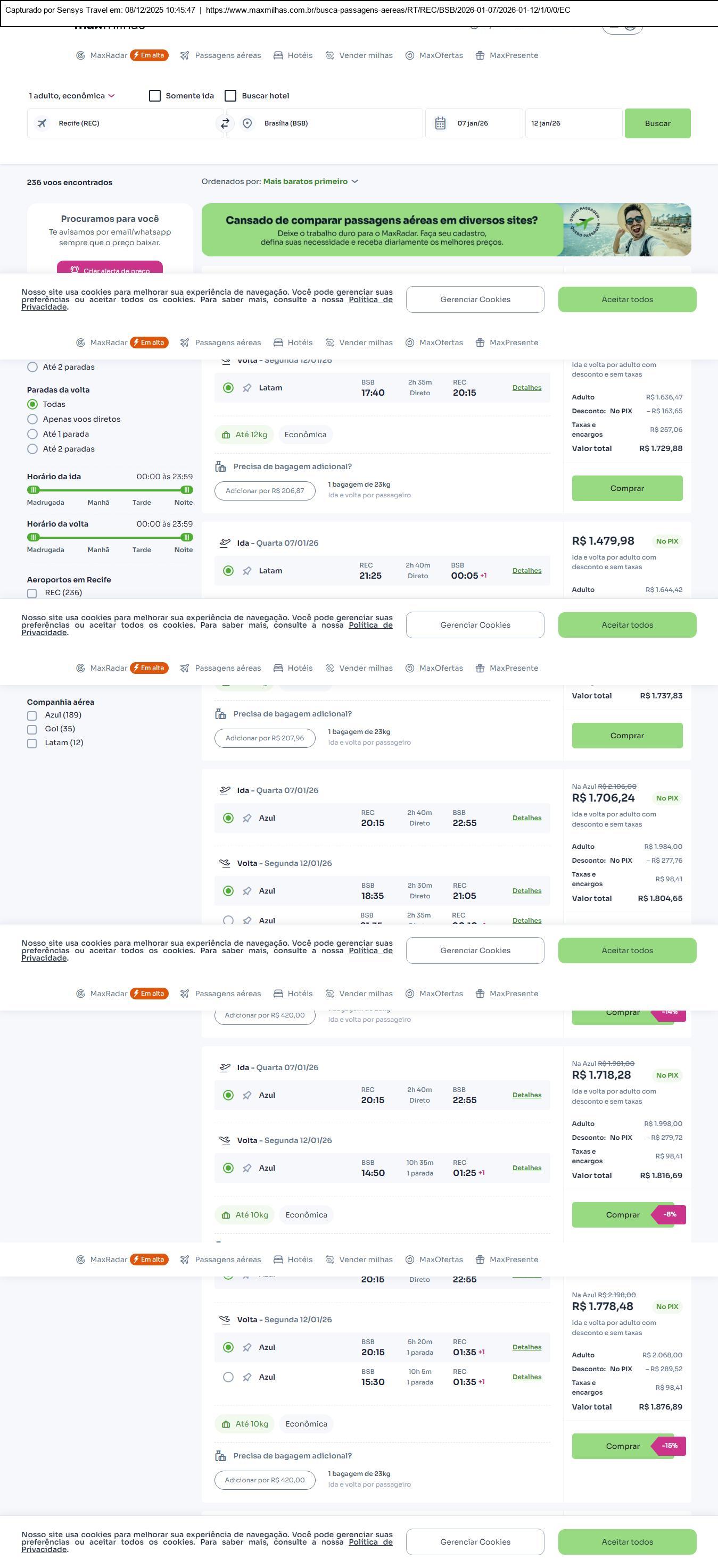718x1568 pixels.
Task: Filter by Gol airline checkbox
Action: tap(32, 729)
